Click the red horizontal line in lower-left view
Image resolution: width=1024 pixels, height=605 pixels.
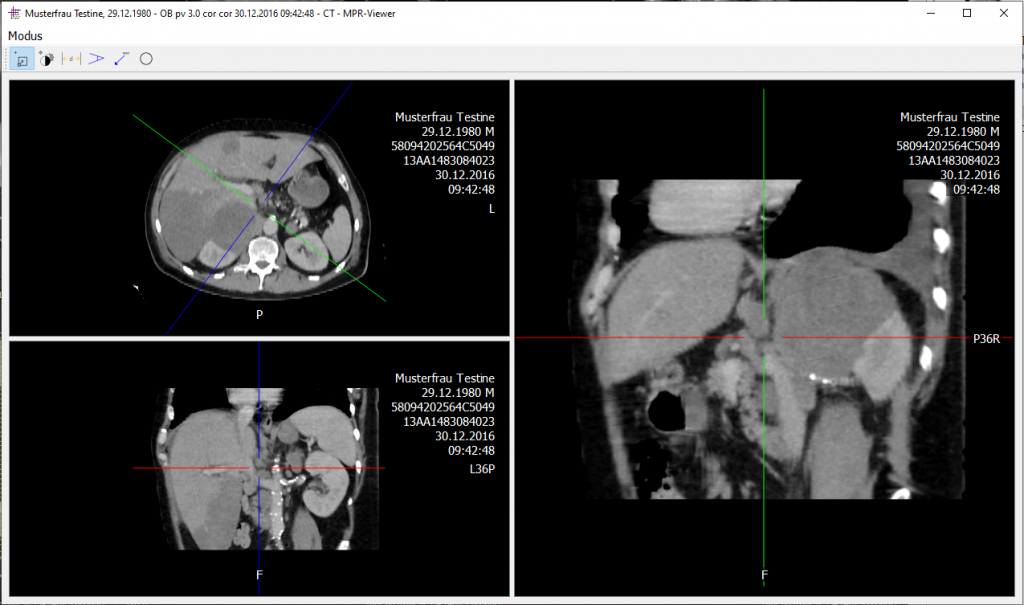coord(180,468)
